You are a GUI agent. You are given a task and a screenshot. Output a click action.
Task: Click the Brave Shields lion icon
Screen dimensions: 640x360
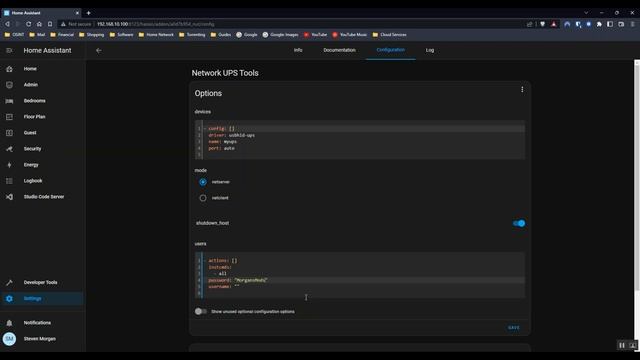point(542,24)
